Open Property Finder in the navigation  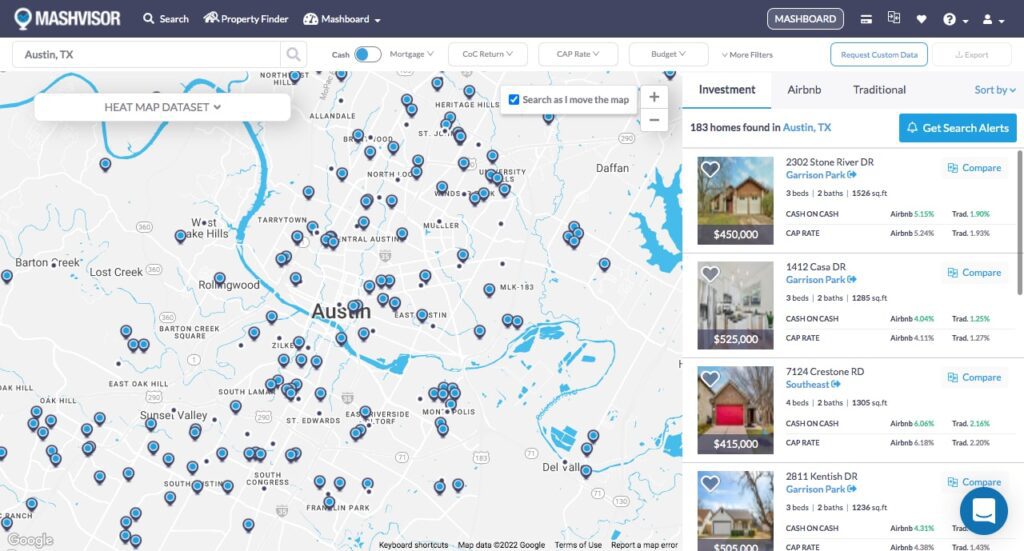[x=246, y=19]
